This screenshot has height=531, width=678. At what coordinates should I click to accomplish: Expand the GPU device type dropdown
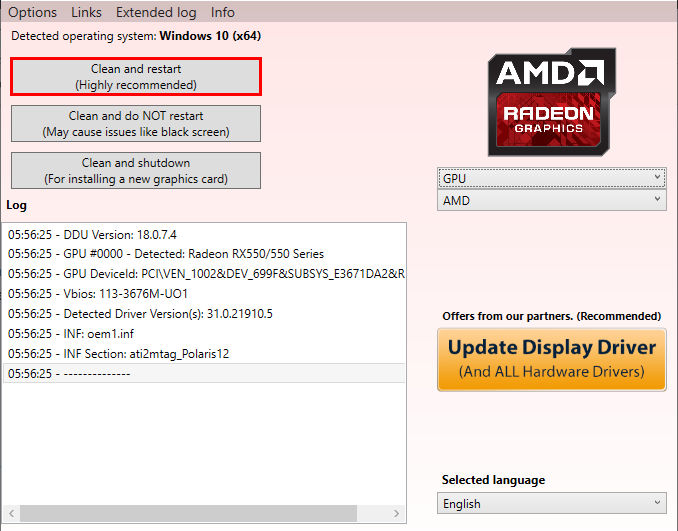click(551, 178)
